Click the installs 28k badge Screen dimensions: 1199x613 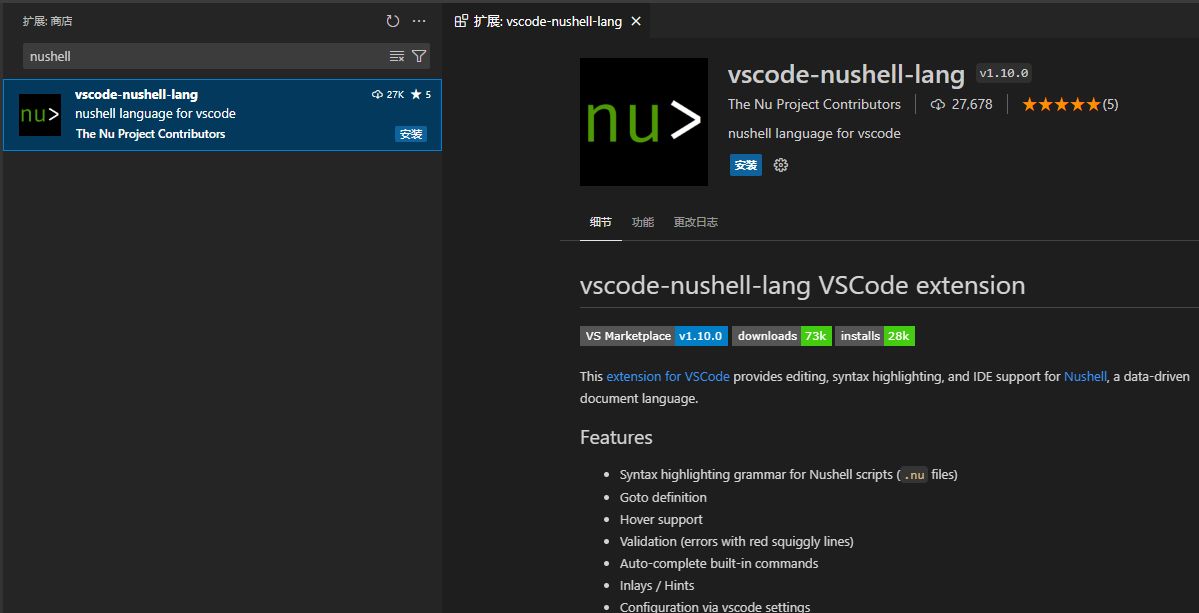point(875,336)
